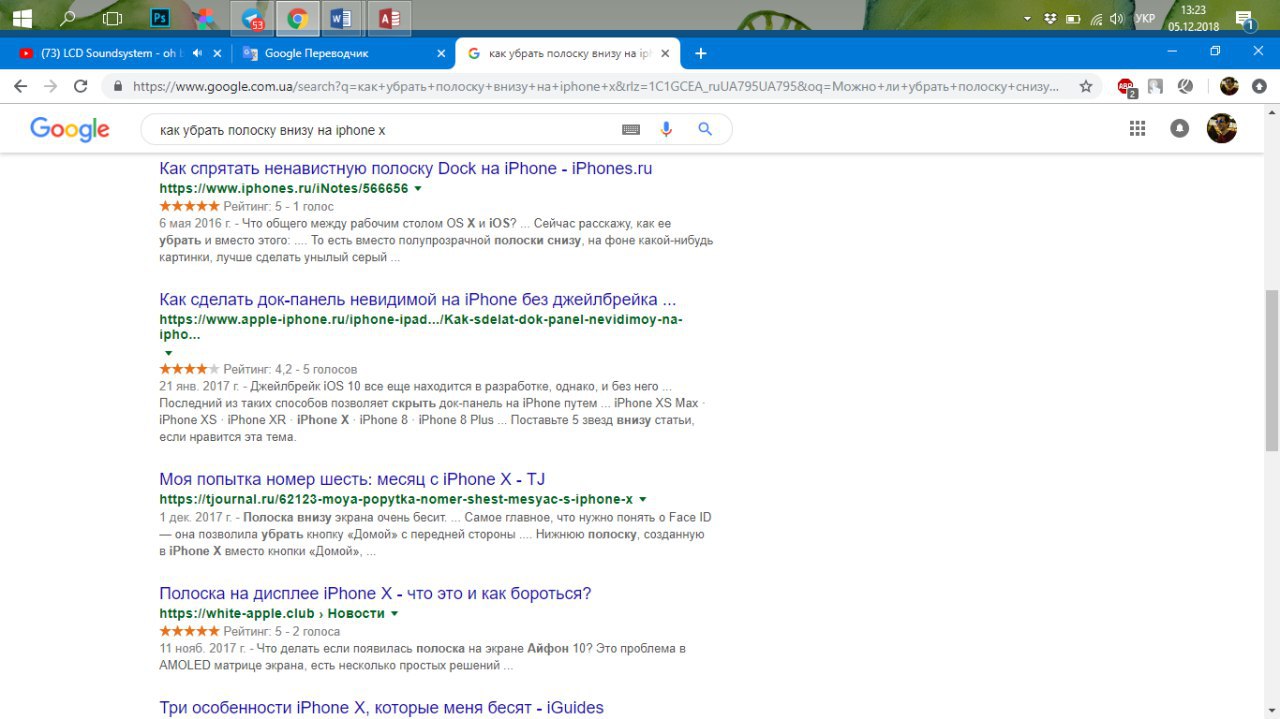The height and width of the screenshot is (719, 1280).
Task: Click the clock showing 13:23
Action: [1193, 10]
